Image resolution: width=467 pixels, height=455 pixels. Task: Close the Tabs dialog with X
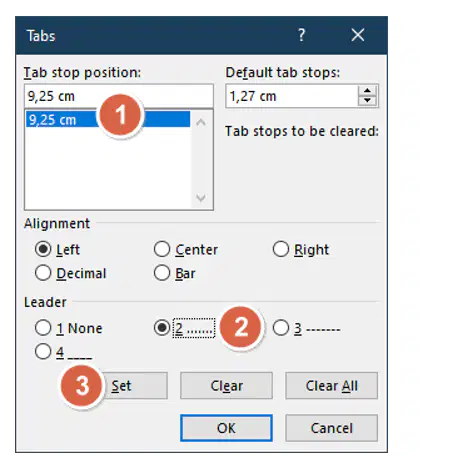tap(358, 35)
